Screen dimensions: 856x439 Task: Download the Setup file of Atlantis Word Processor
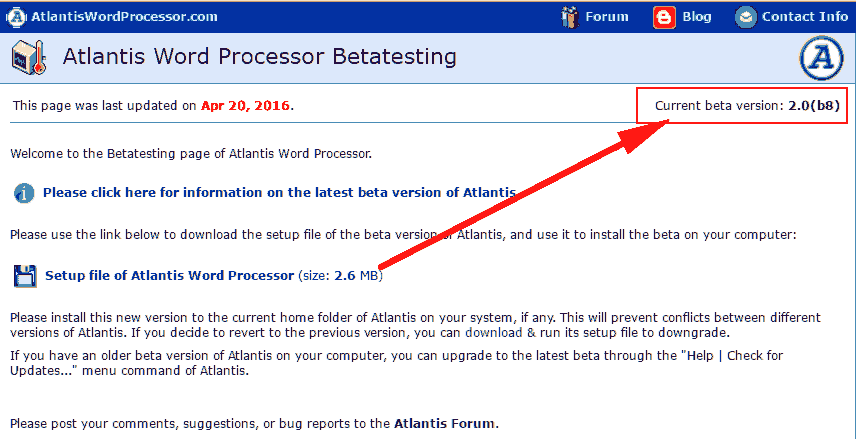pos(170,275)
